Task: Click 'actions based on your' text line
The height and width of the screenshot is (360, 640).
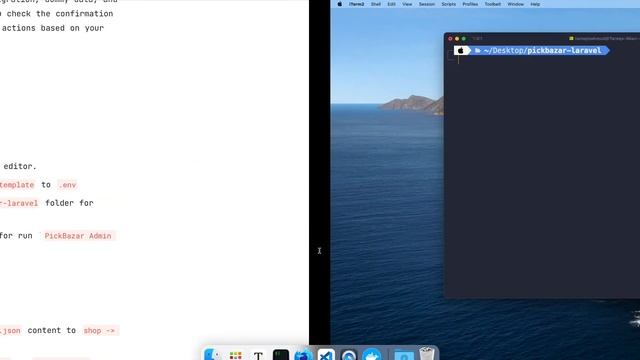Action: [53, 28]
